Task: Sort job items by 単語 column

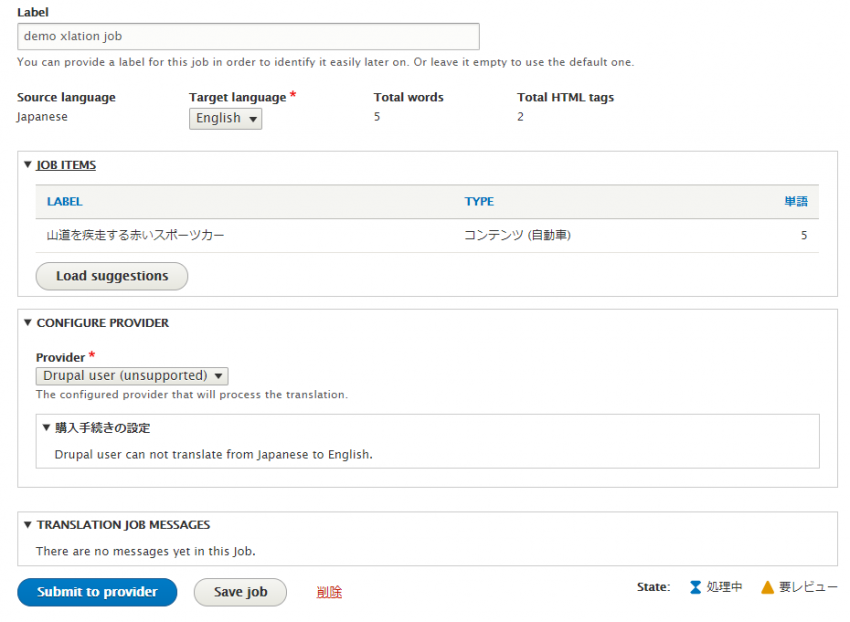Action: 795,202
